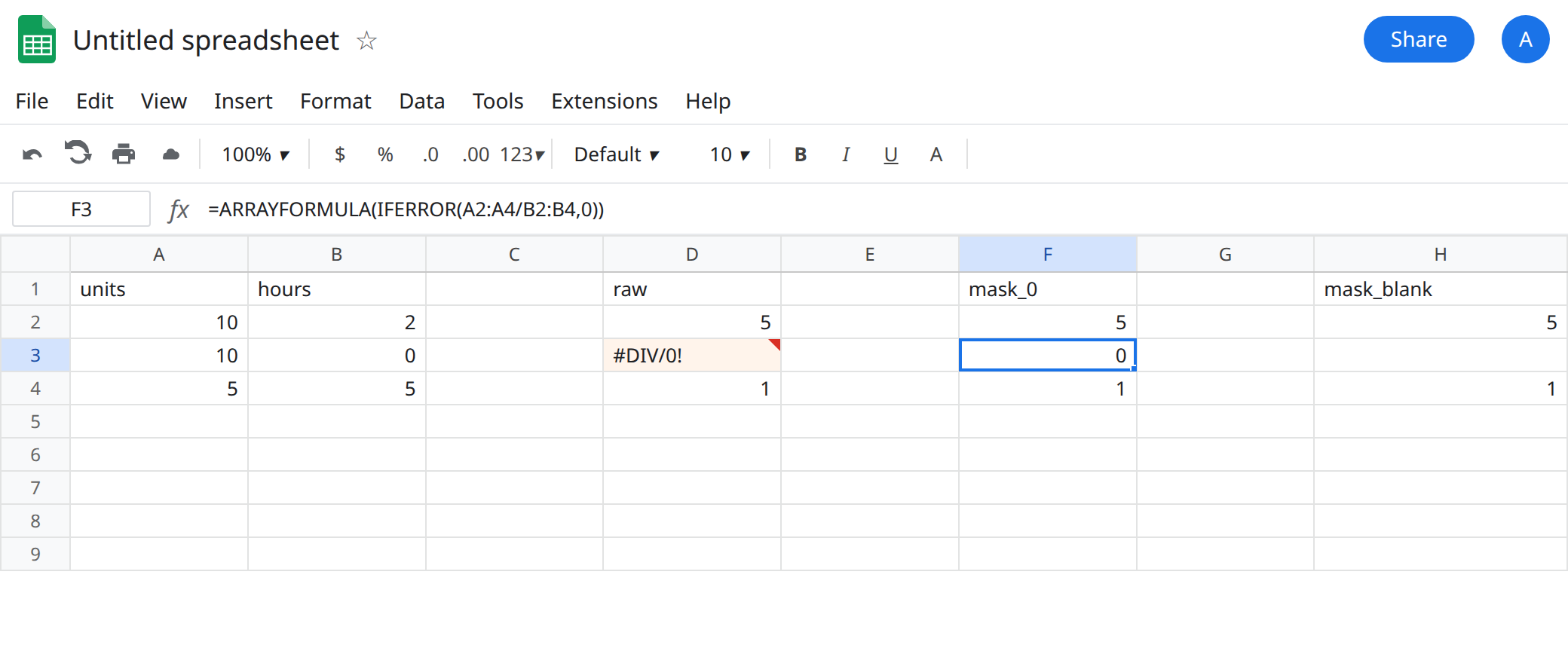Viewport: 1568px width, 648px height.
Task: Open the Tools menu
Action: tap(498, 101)
